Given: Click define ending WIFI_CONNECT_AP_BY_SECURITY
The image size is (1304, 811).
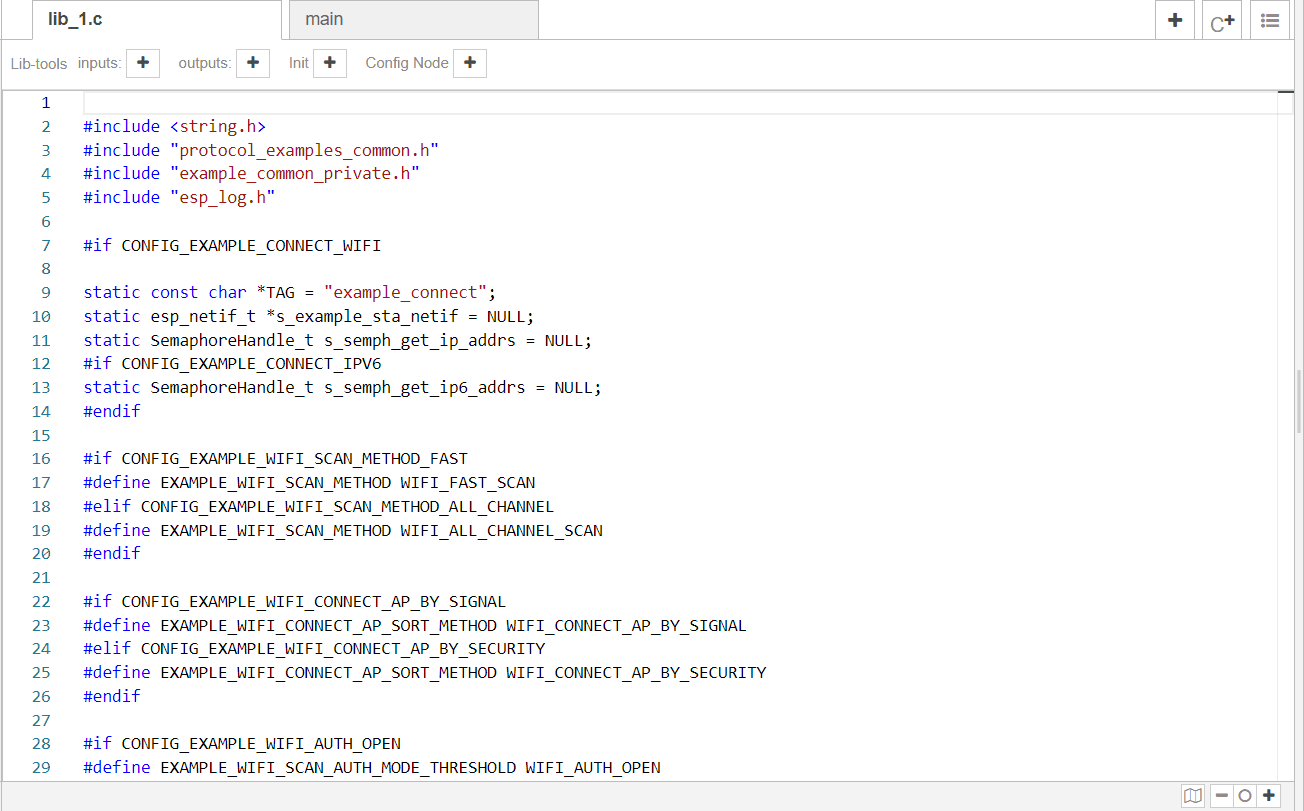Looking at the screenshot, I should 425,673.
